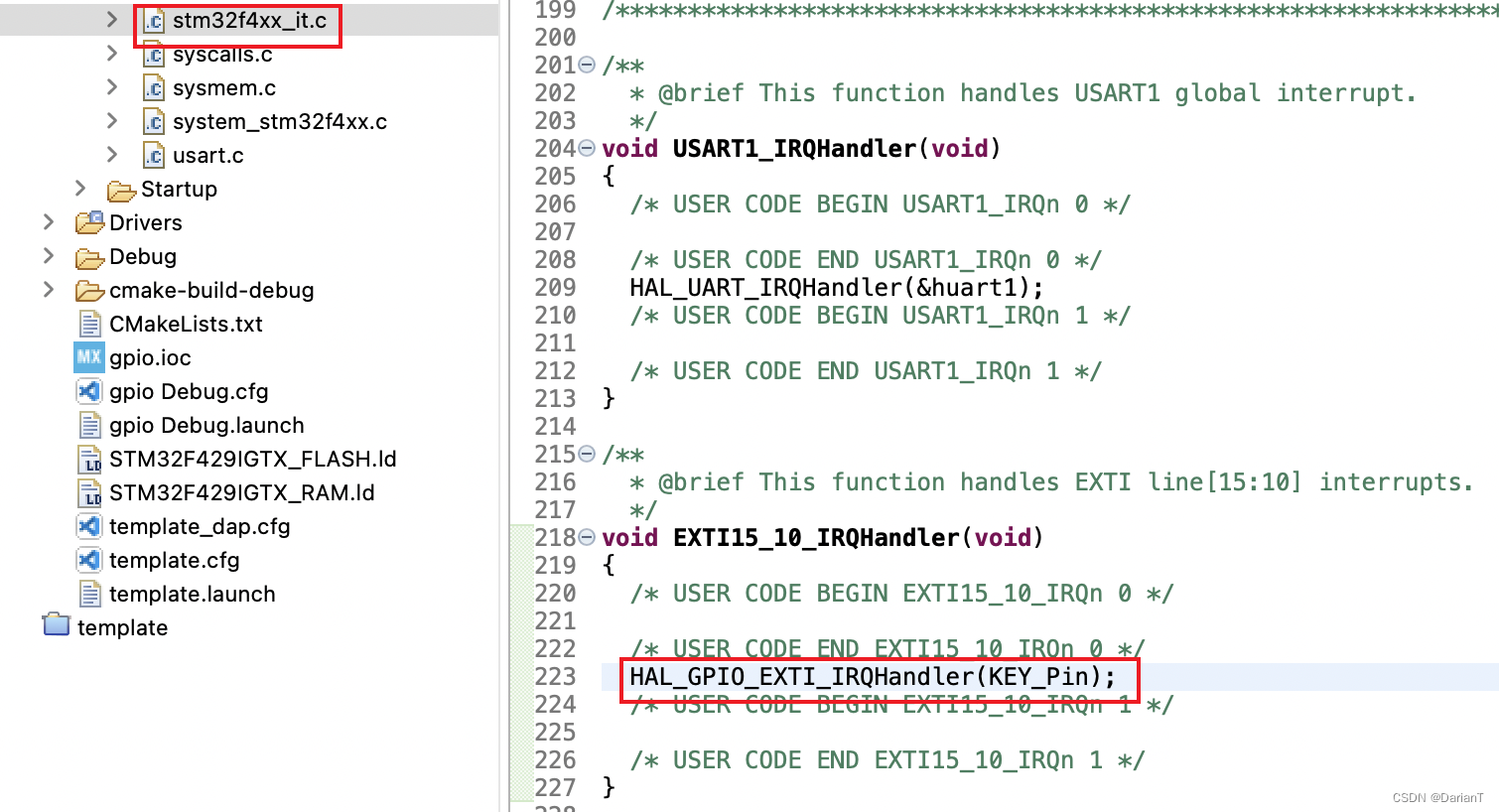The width and height of the screenshot is (1499, 812).
Task: Click the EXTI15_10_IRQHandler function name
Action: click(816, 538)
